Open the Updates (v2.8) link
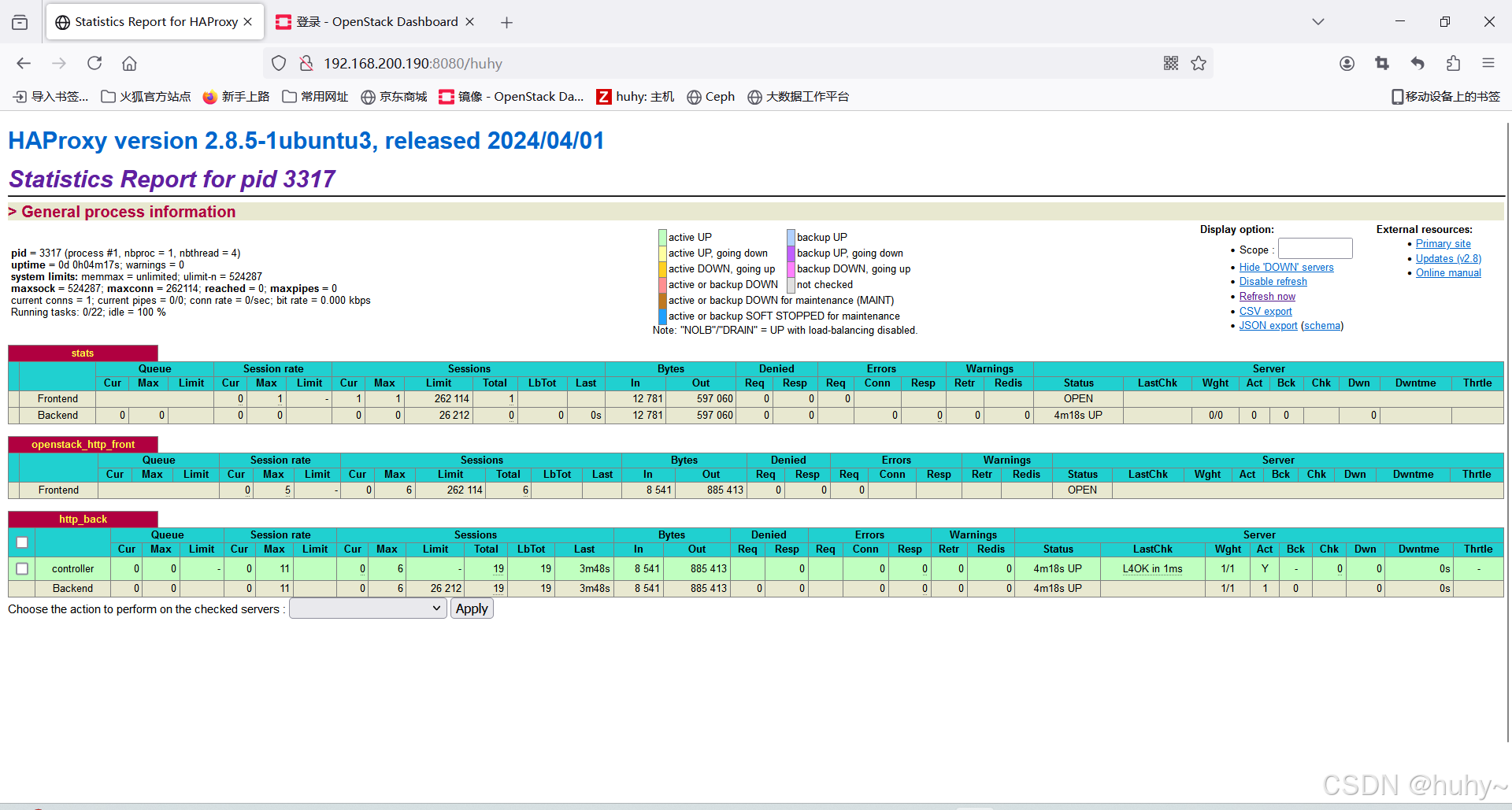Viewport: 1512px width, 810px height. [1448, 258]
